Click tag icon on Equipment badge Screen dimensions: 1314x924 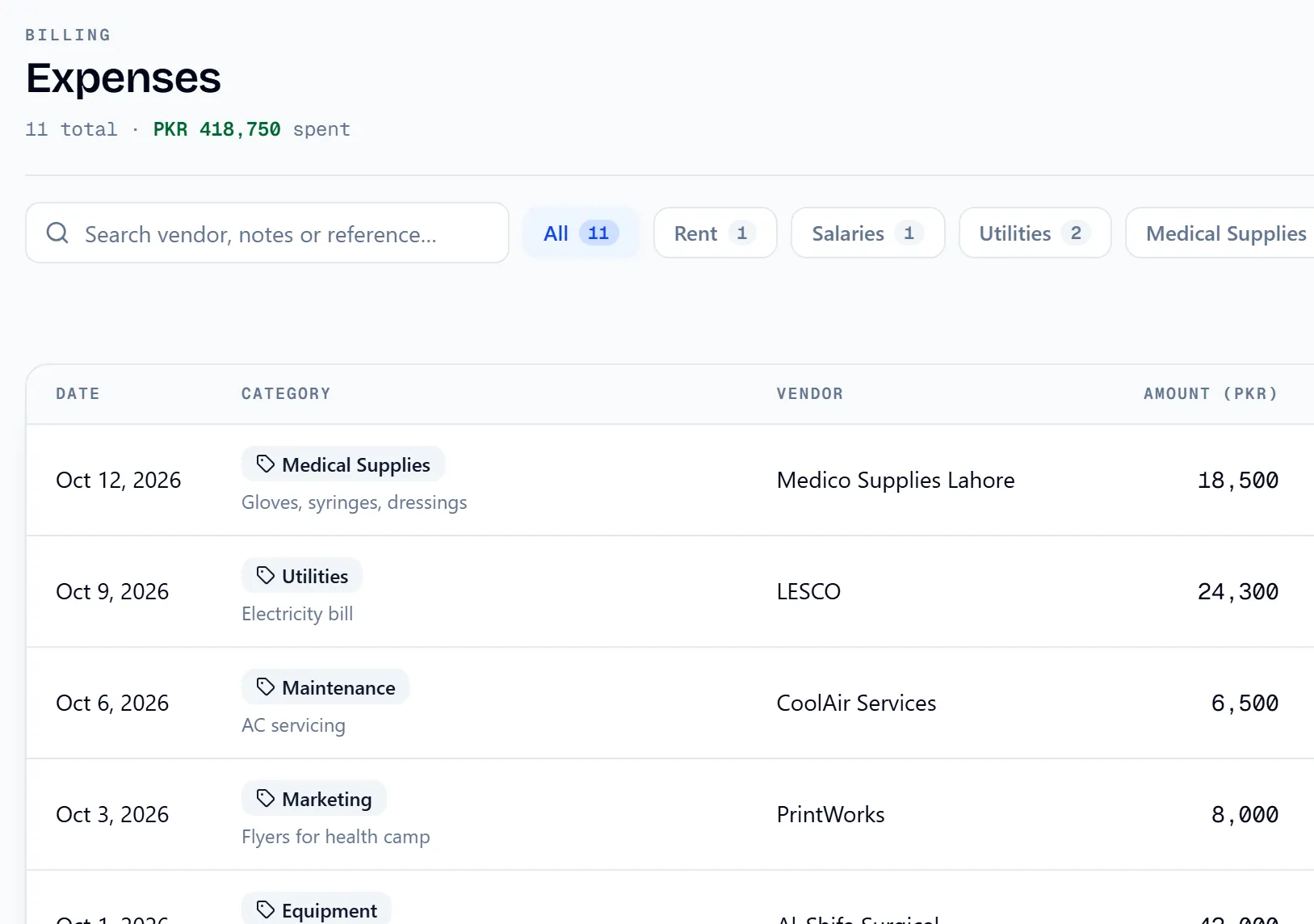click(266, 909)
